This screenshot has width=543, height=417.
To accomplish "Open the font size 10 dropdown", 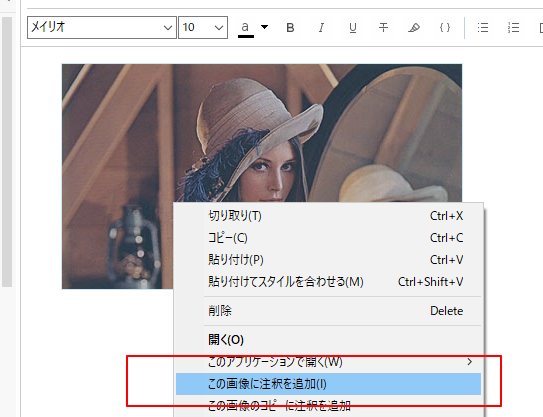I will (x=203, y=27).
